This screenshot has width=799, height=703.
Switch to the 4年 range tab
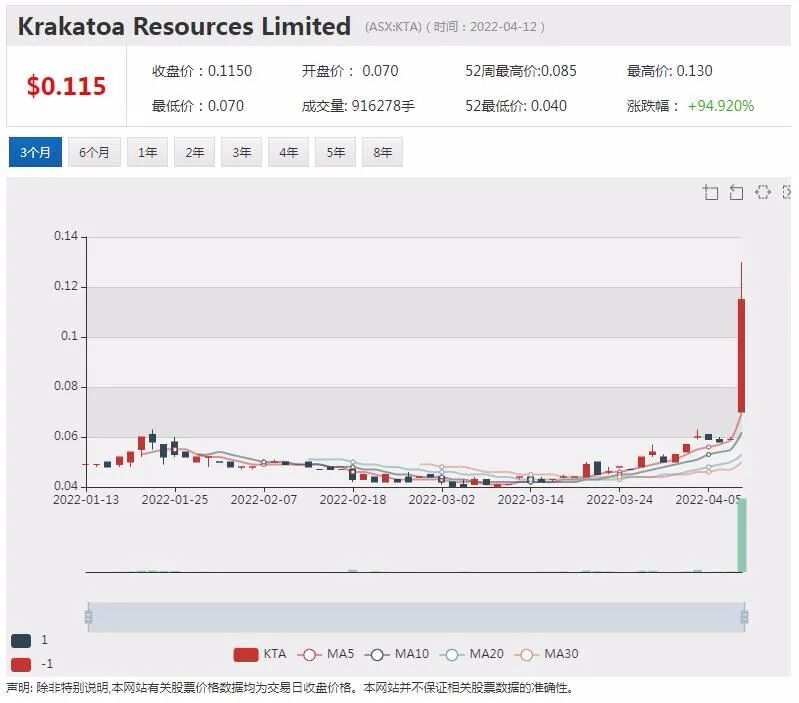pyautogui.click(x=288, y=152)
